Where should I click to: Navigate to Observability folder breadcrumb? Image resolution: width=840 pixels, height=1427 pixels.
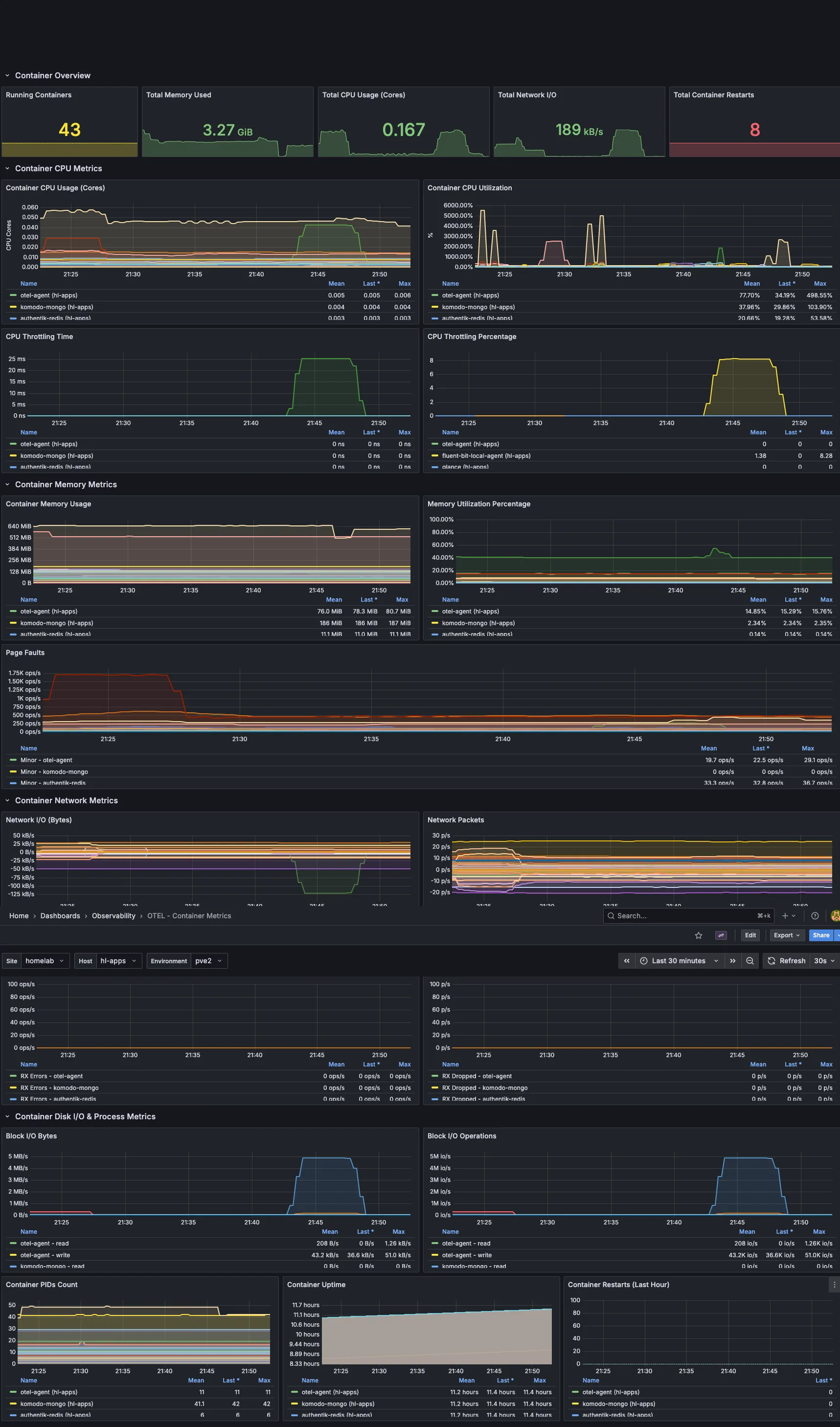click(114, 916)
